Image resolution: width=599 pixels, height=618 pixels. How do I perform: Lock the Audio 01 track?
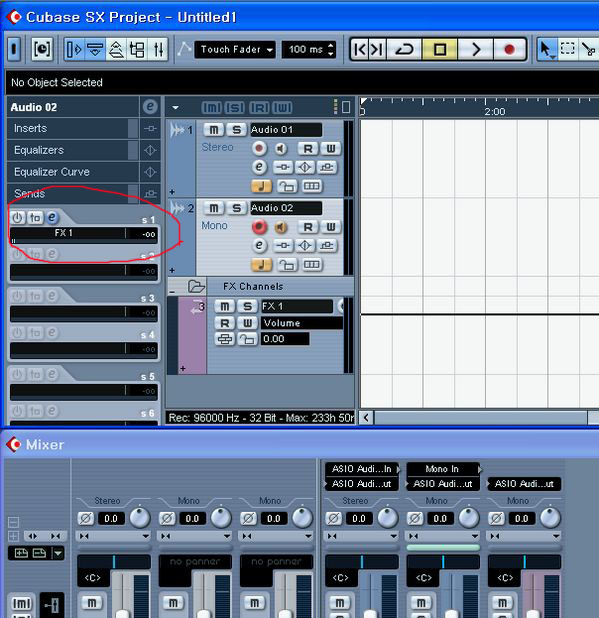click(x=287, y=186)
